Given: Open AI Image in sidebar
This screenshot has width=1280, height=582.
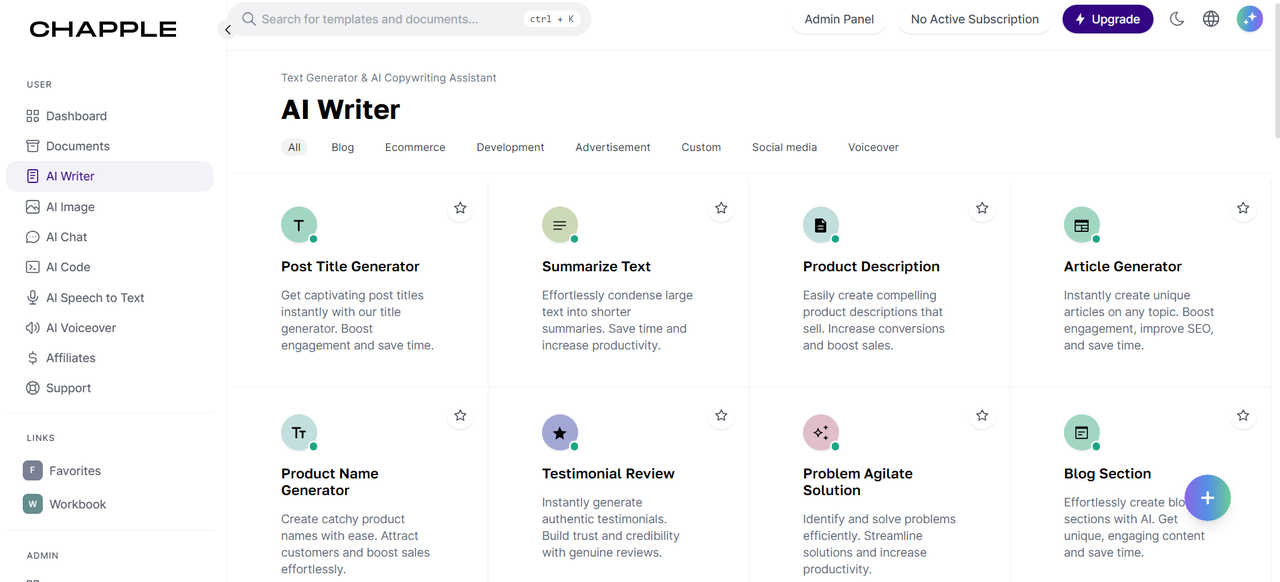Looking at the screenshot, I should click(x=70, y=207).
